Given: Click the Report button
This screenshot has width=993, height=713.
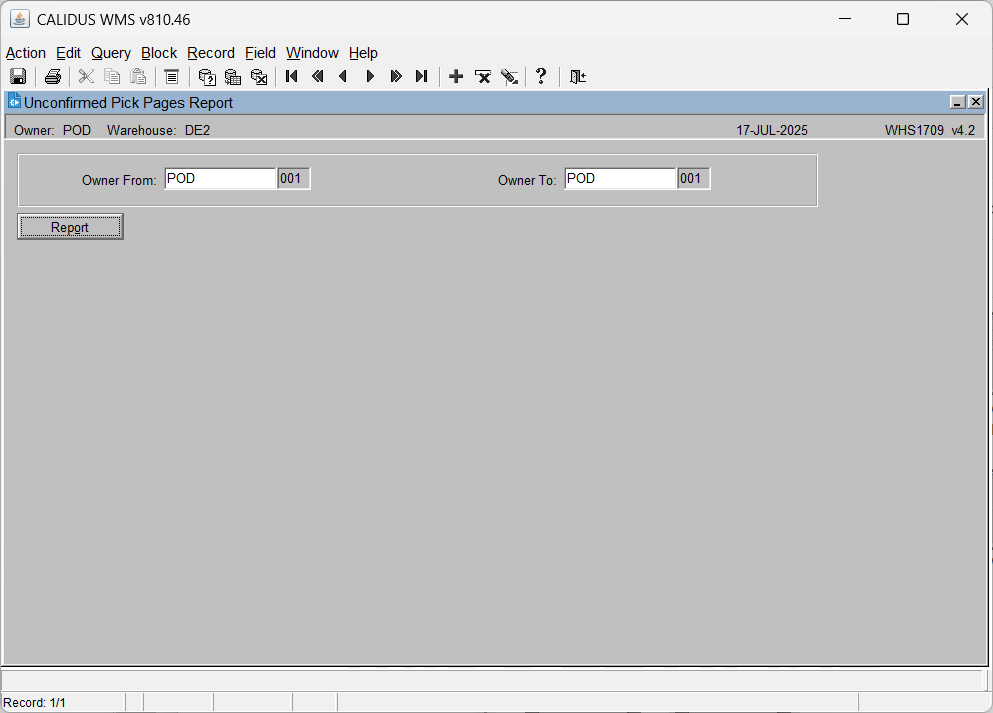Looking at the screenshot, I should click(70, 227).
